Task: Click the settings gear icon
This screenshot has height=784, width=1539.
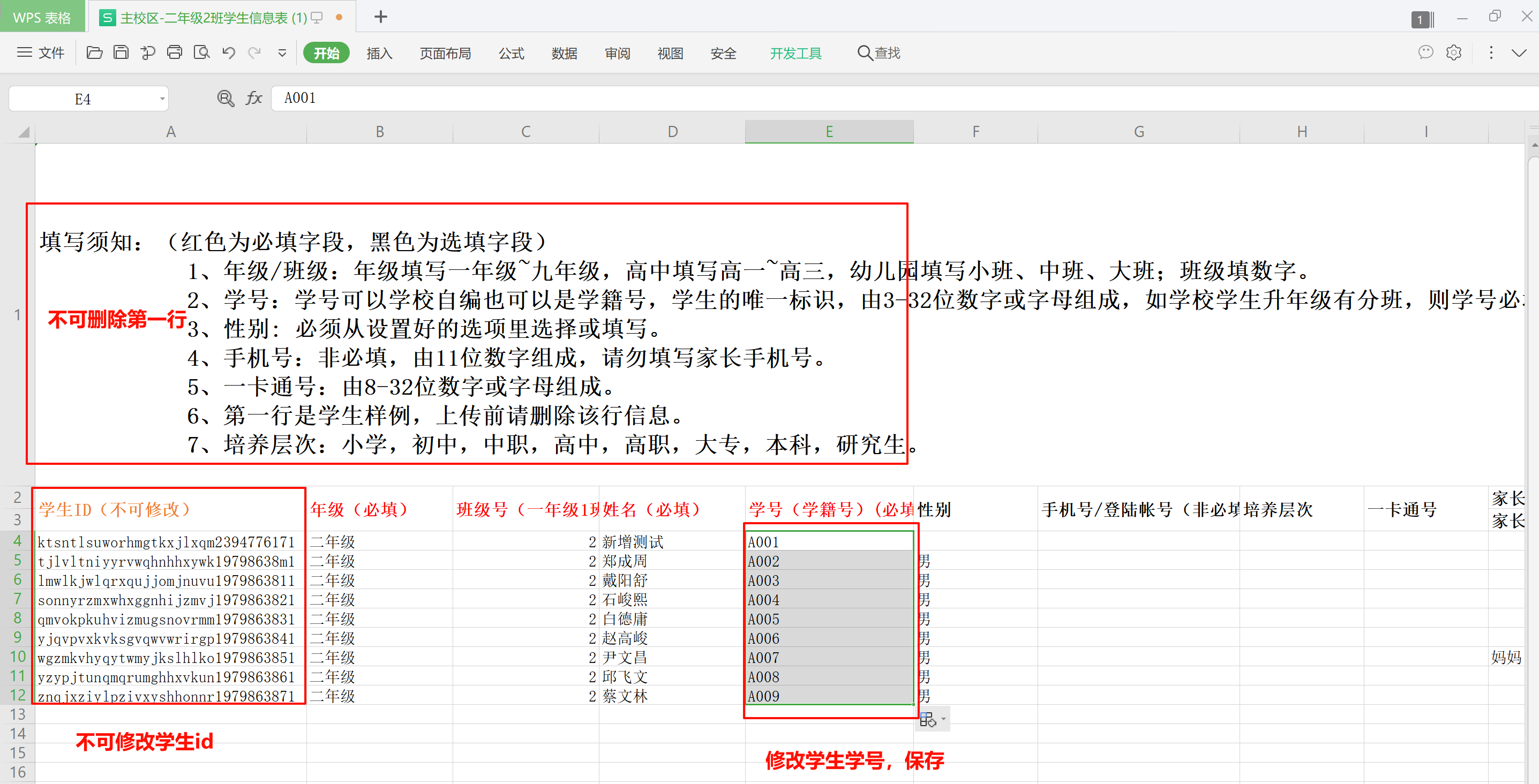Action: [1454, 52]
